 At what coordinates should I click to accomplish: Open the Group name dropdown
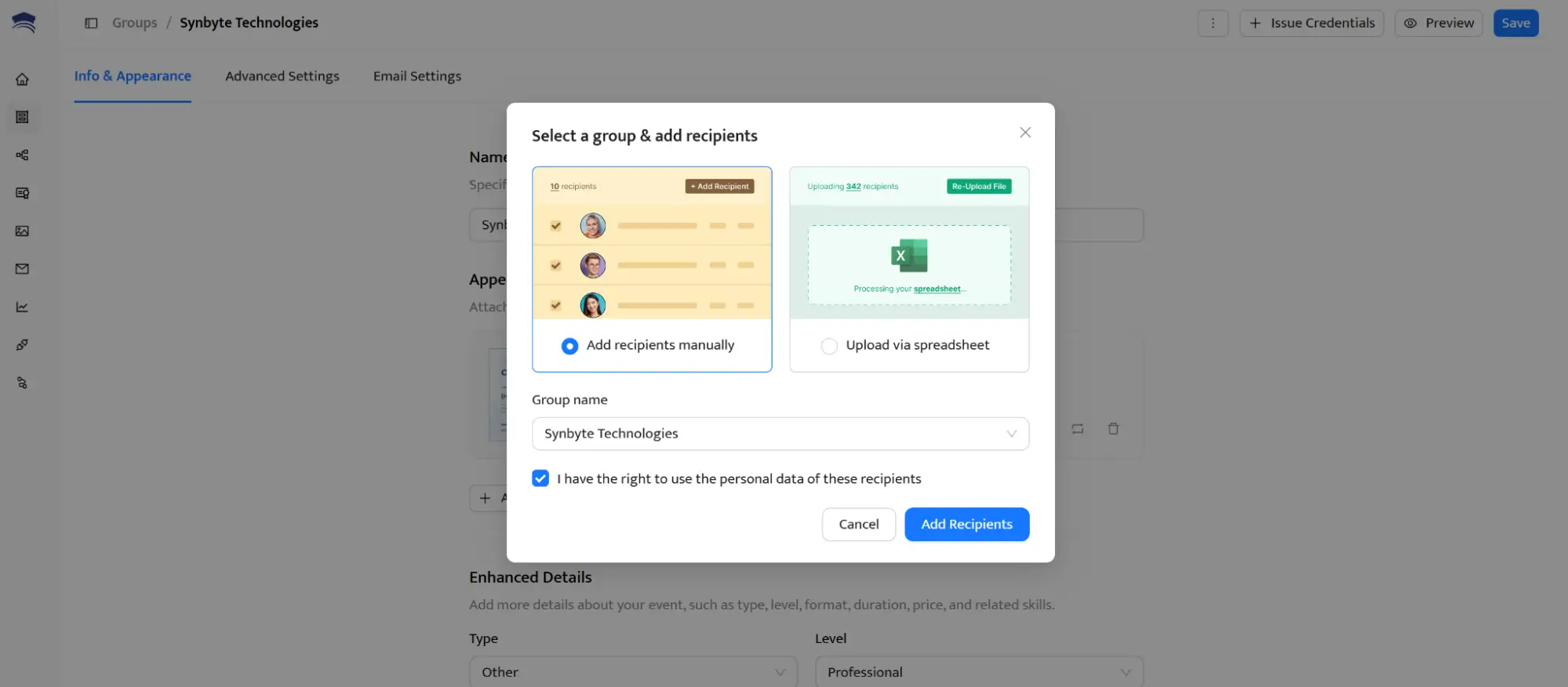click(x=780, y=434)
